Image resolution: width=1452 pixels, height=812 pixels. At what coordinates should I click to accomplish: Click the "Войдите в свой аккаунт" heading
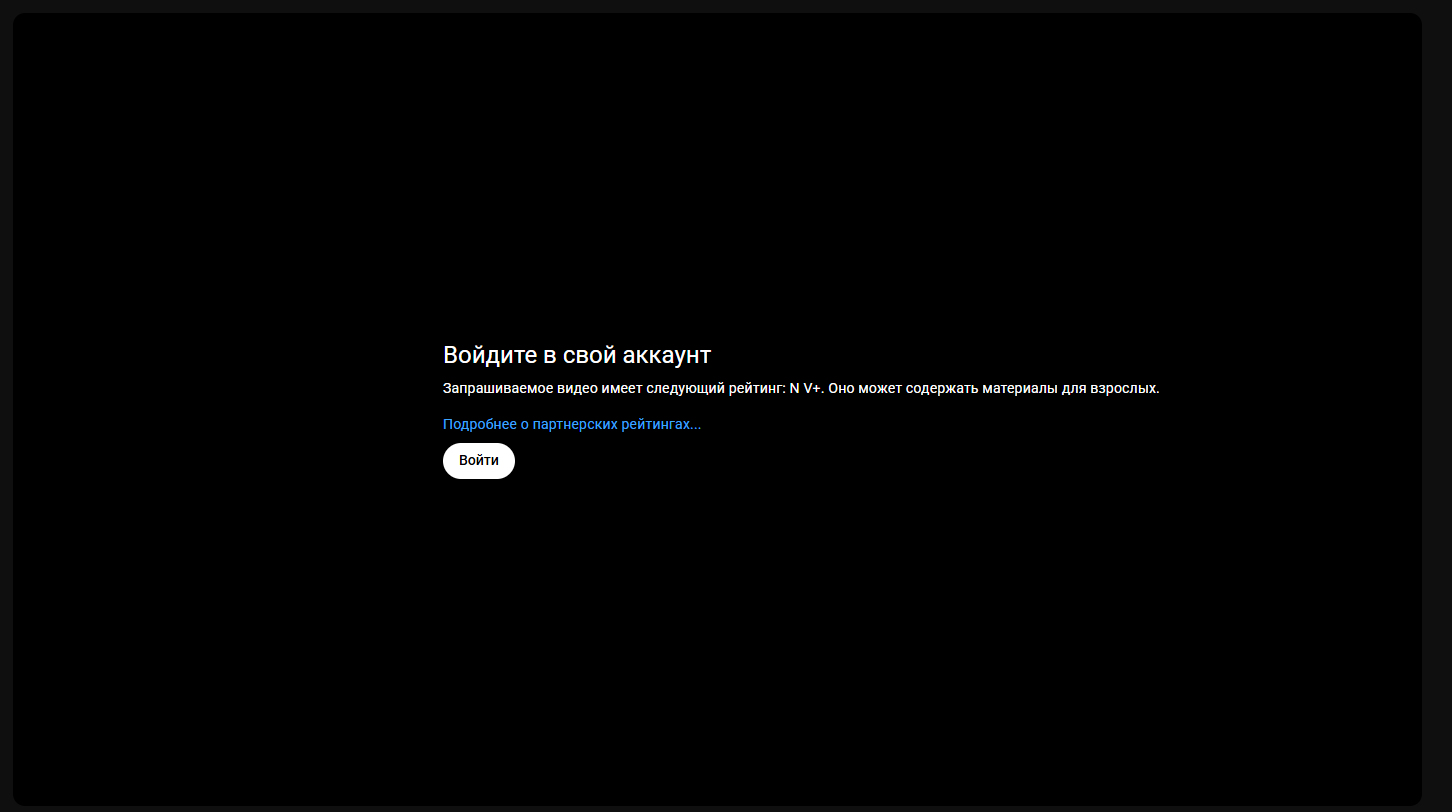576,355
